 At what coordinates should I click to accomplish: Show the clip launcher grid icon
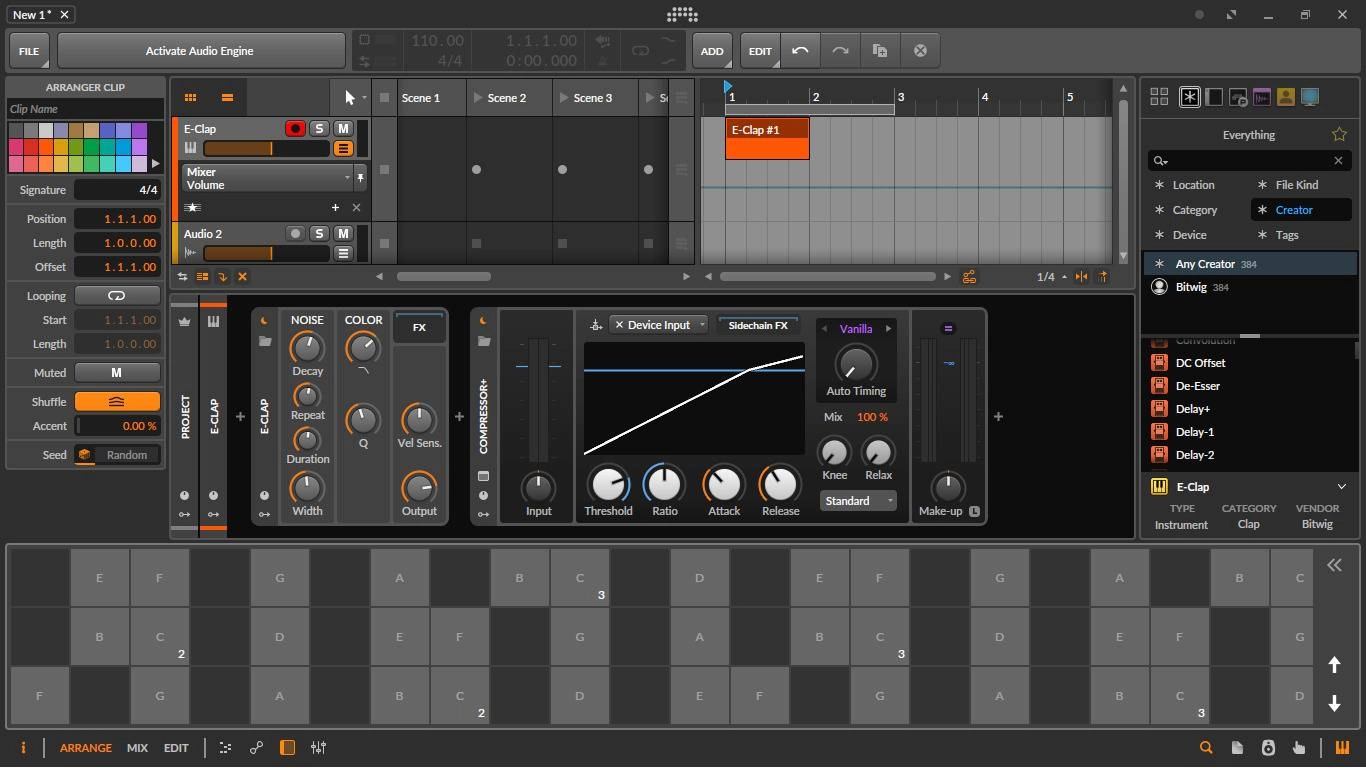point(190,98)
